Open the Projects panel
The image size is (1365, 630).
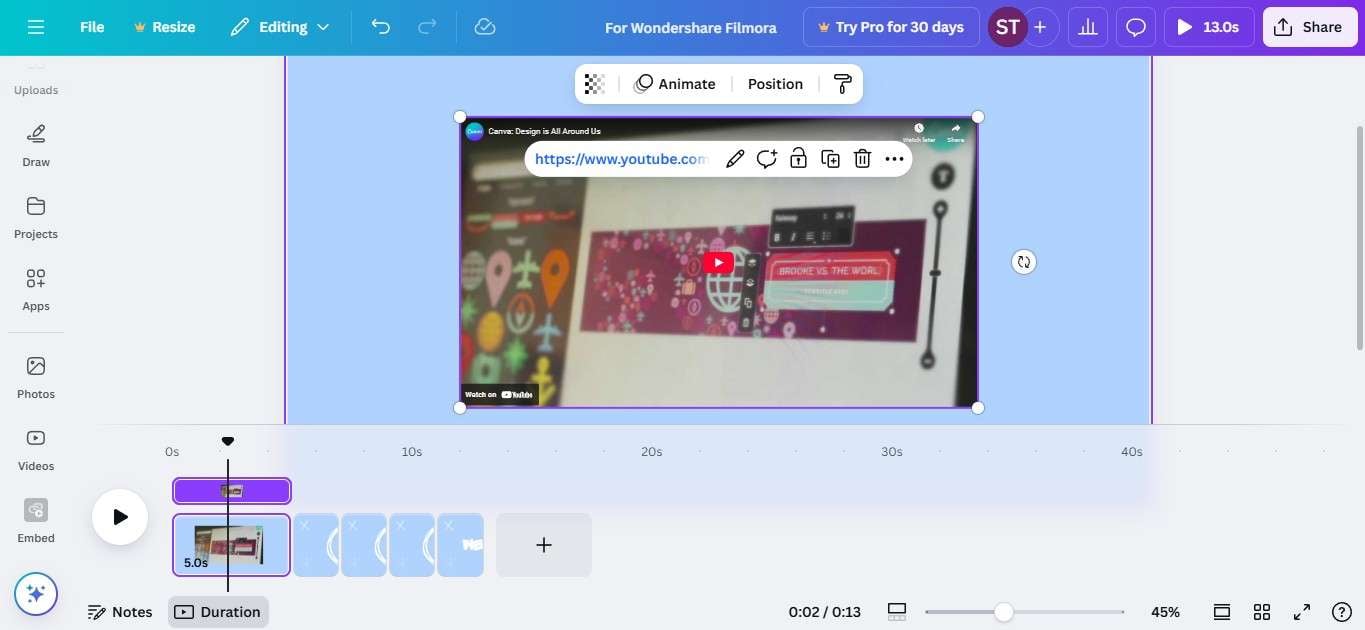36,217
